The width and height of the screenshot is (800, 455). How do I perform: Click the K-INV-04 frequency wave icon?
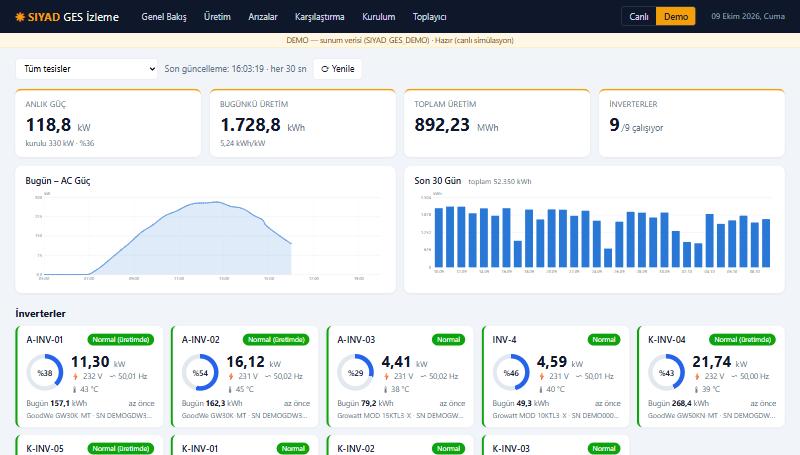735,376
